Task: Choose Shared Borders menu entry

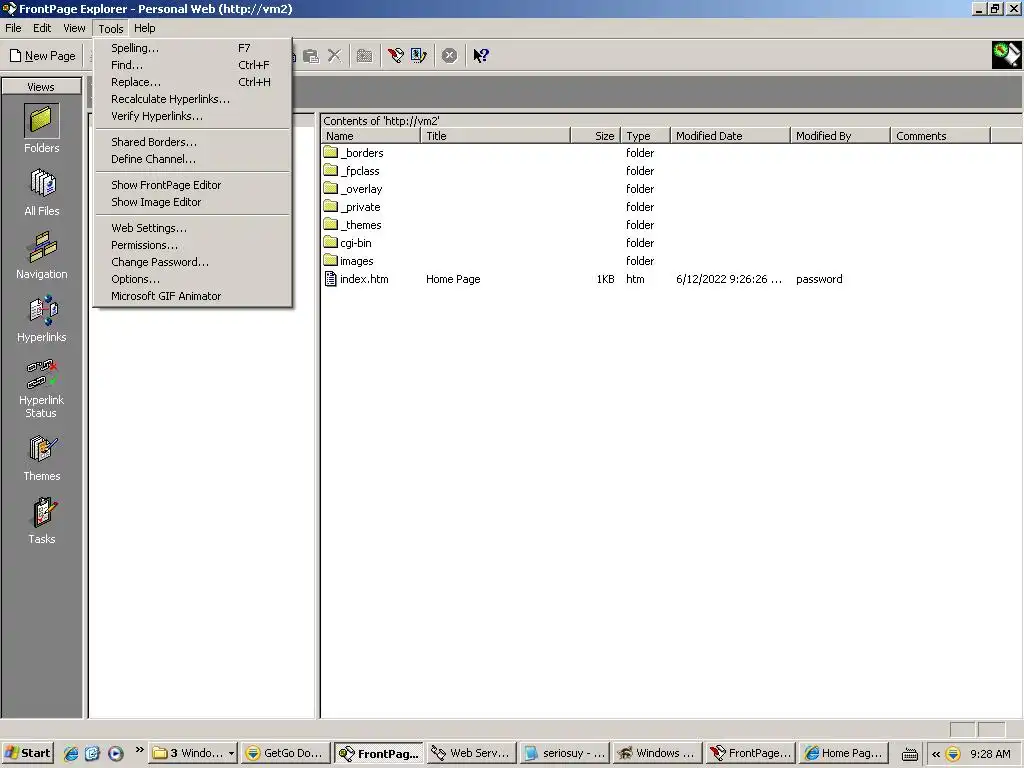Action: [192, 142]
